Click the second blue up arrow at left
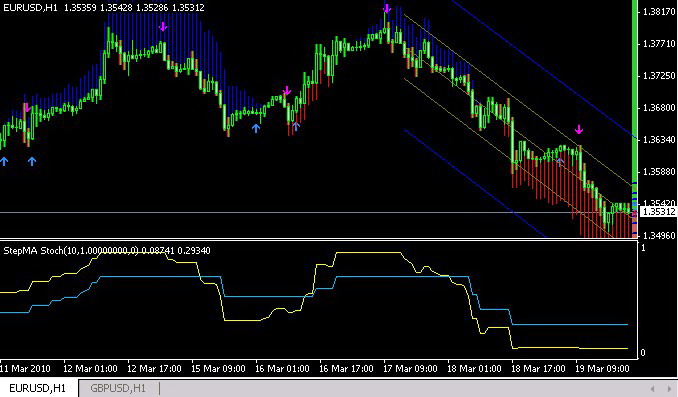 pos(32,161)
